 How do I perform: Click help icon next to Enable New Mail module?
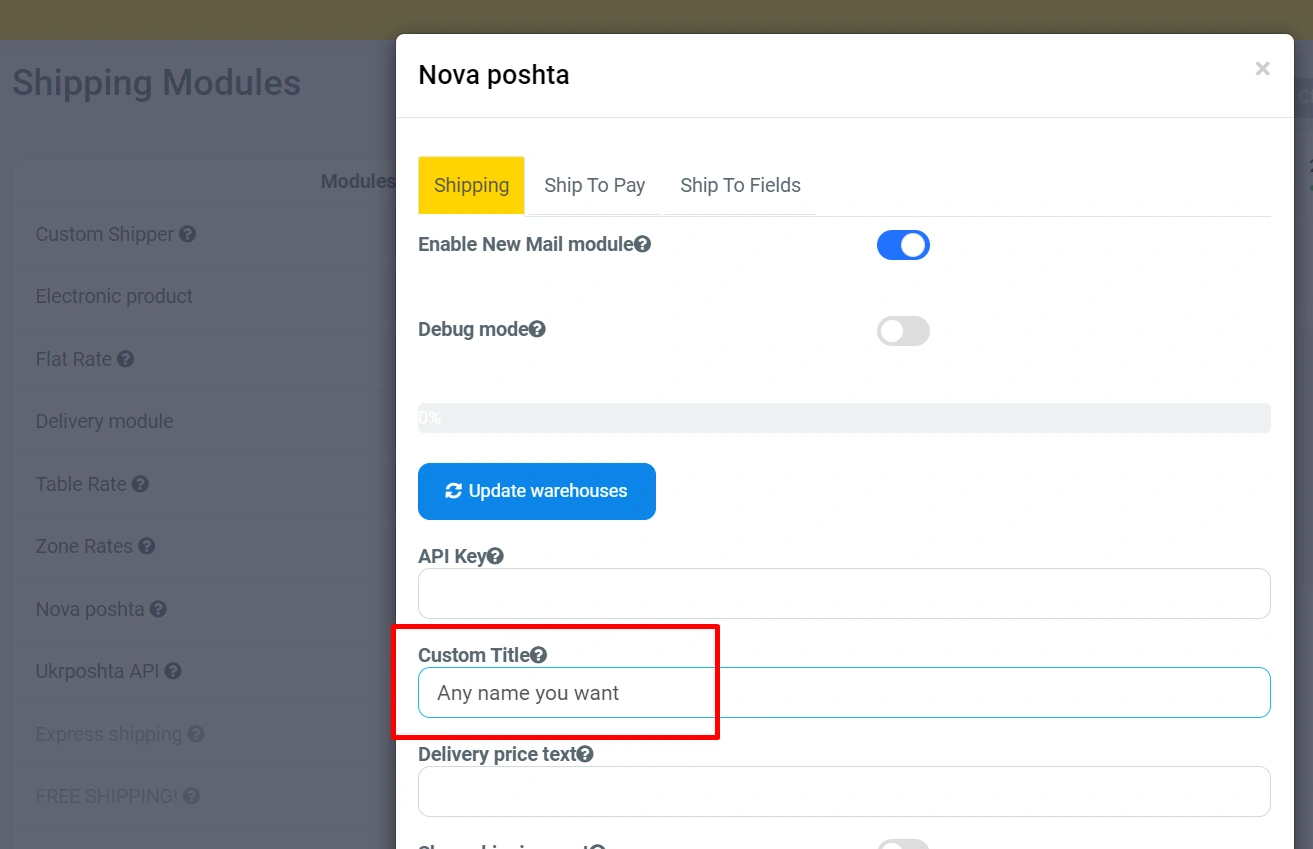(x=643, y=244)
